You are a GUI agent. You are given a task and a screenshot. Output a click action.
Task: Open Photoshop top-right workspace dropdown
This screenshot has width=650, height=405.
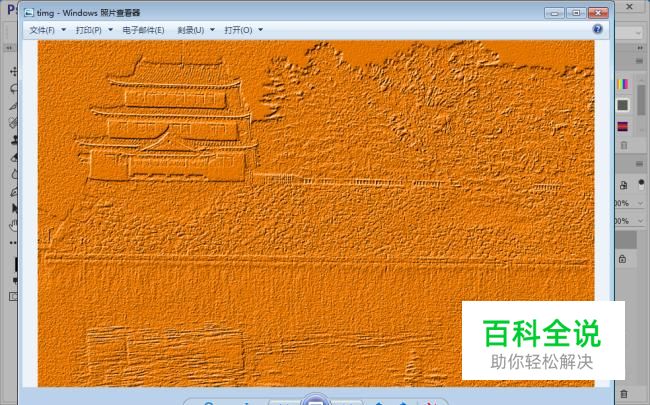click(638, 33)
